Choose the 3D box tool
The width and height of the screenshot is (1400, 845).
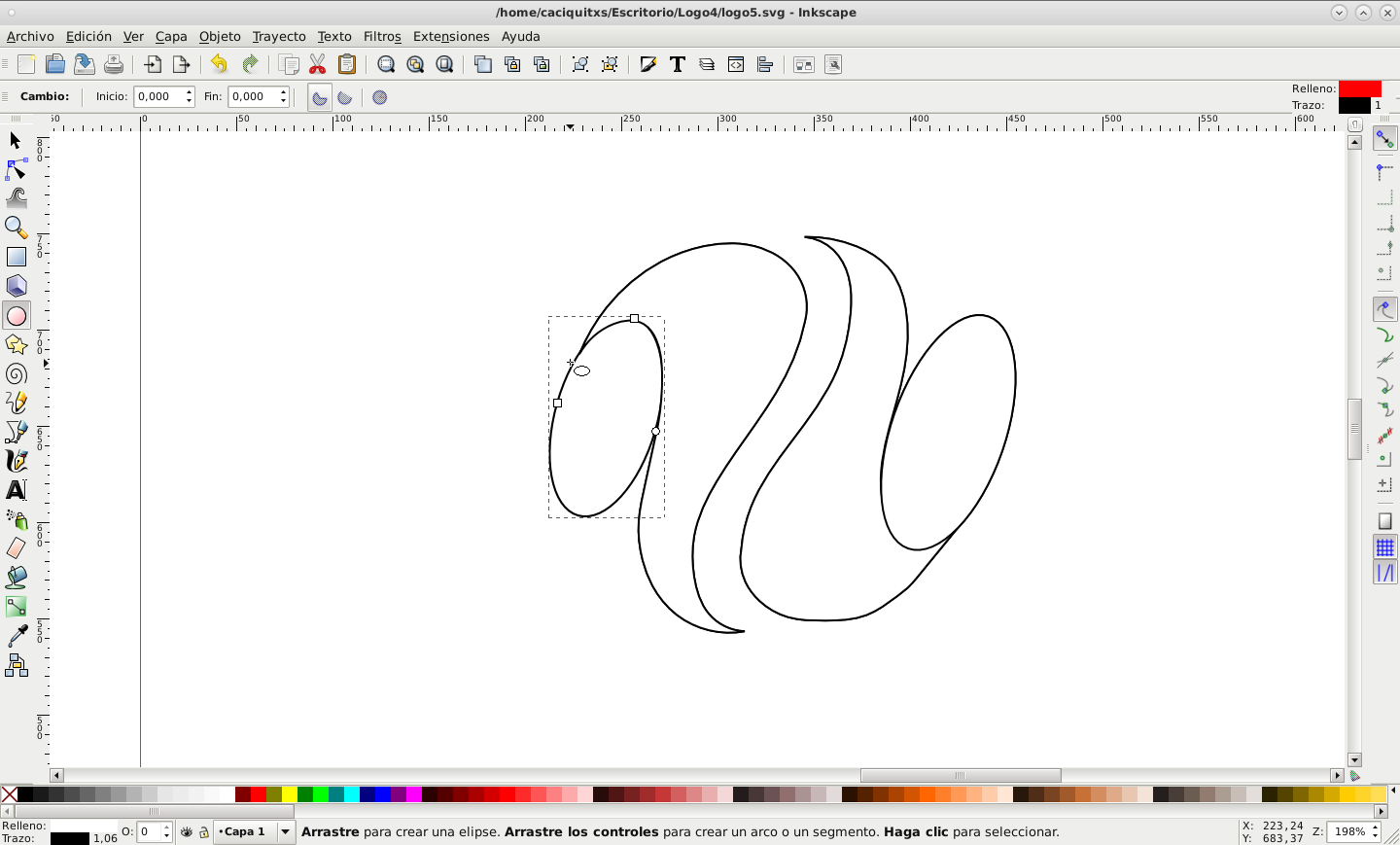point(16,287)
